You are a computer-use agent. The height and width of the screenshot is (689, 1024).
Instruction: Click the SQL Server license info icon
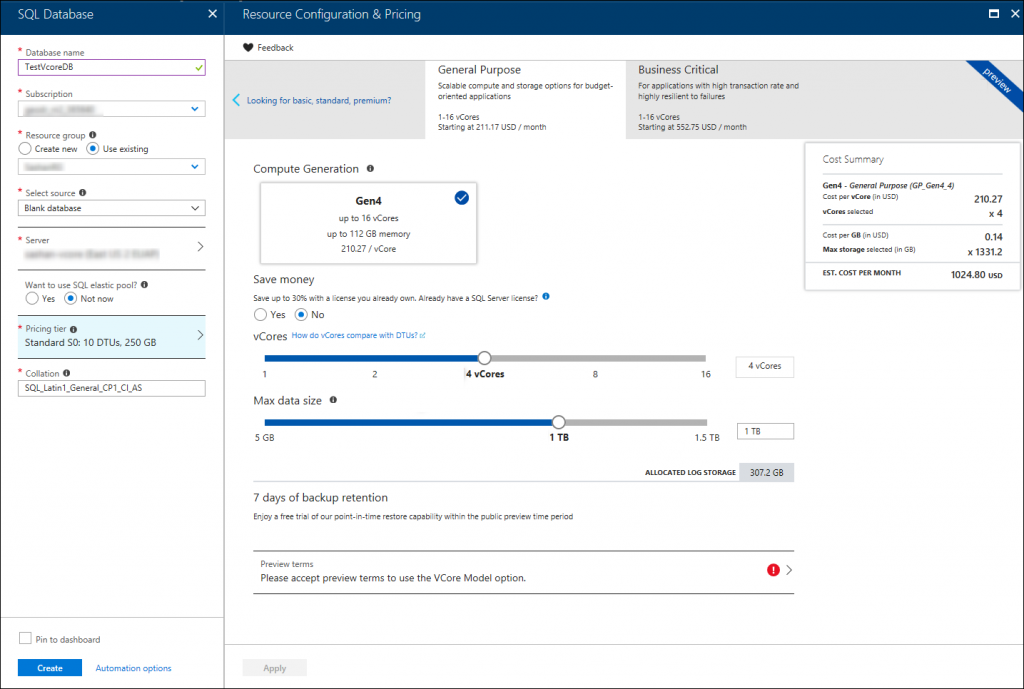click(x=546, y=298)
